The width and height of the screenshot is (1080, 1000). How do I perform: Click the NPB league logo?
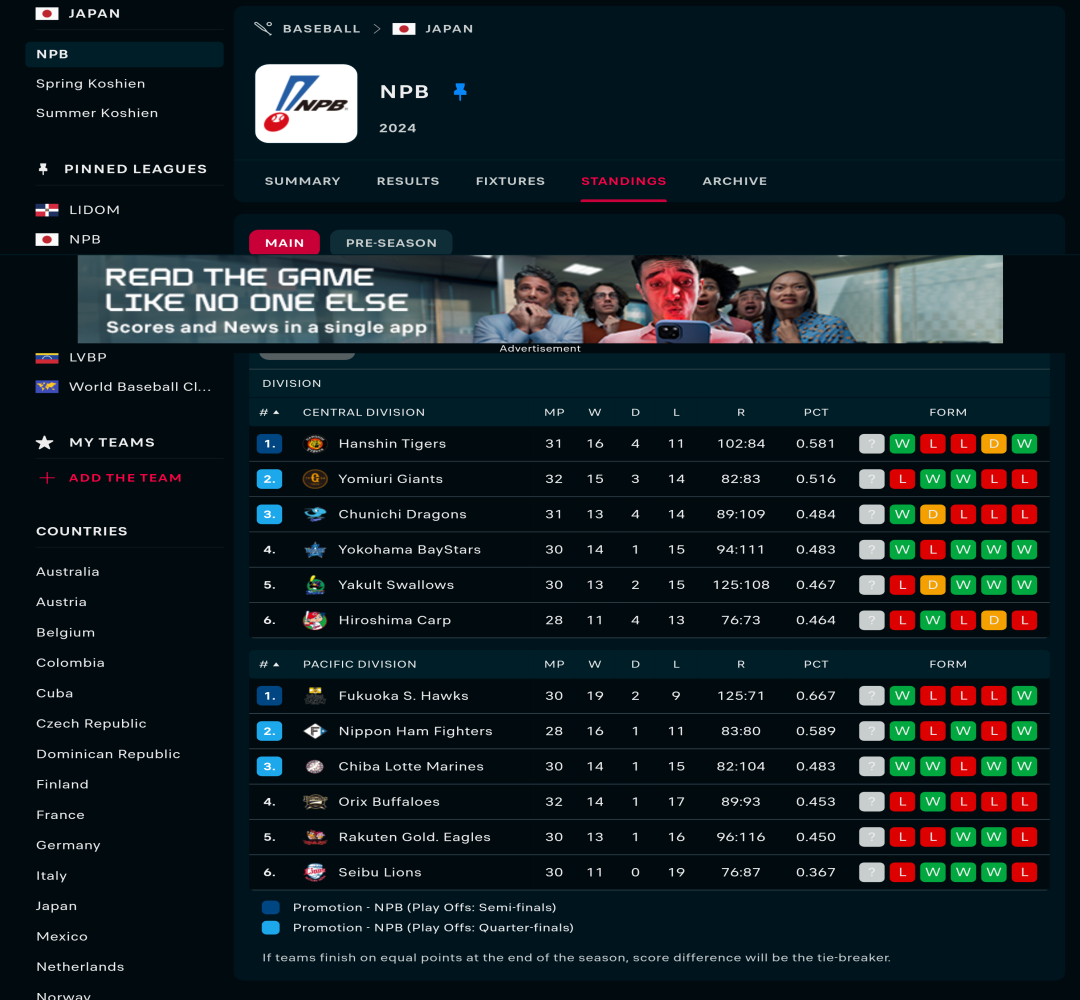306,104
